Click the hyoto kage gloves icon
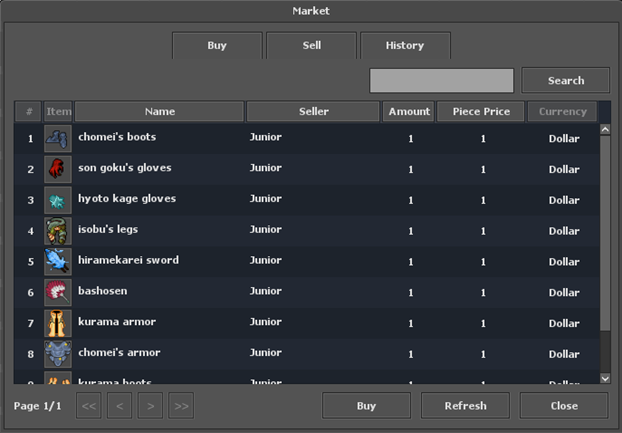 (58, 200)
